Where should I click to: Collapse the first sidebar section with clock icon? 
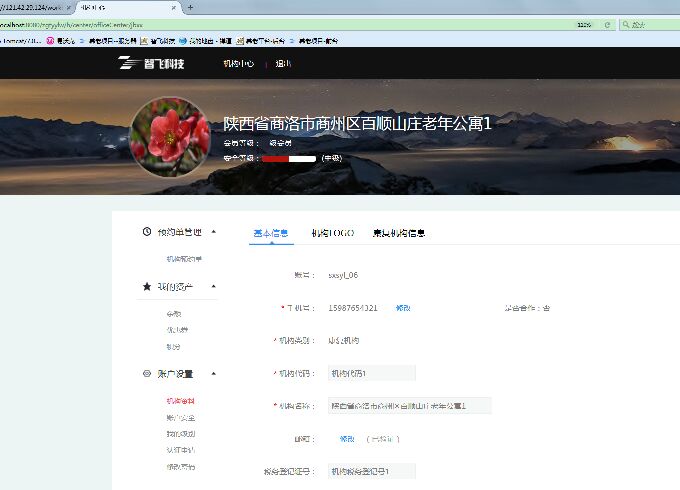tap(213, 231)
